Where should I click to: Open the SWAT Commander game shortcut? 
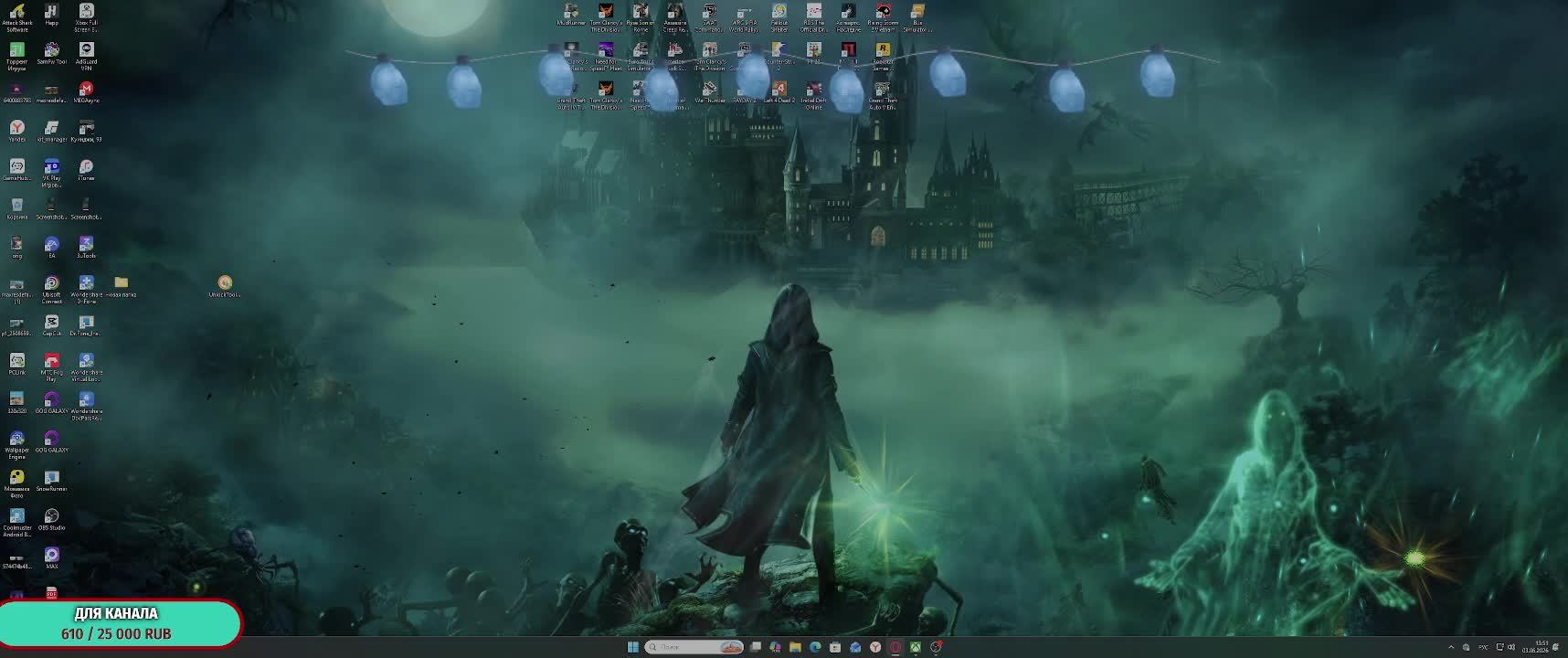710,17
